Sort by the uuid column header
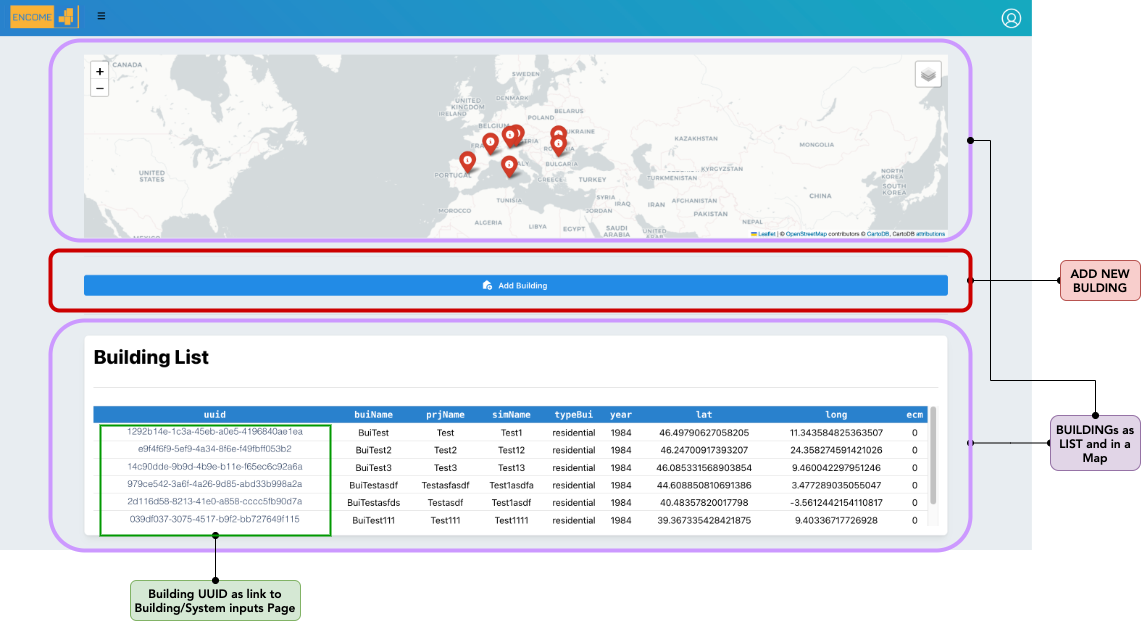Image resolution: width=1141 pixels, height=622 pixels. click(x=215, y=415)
